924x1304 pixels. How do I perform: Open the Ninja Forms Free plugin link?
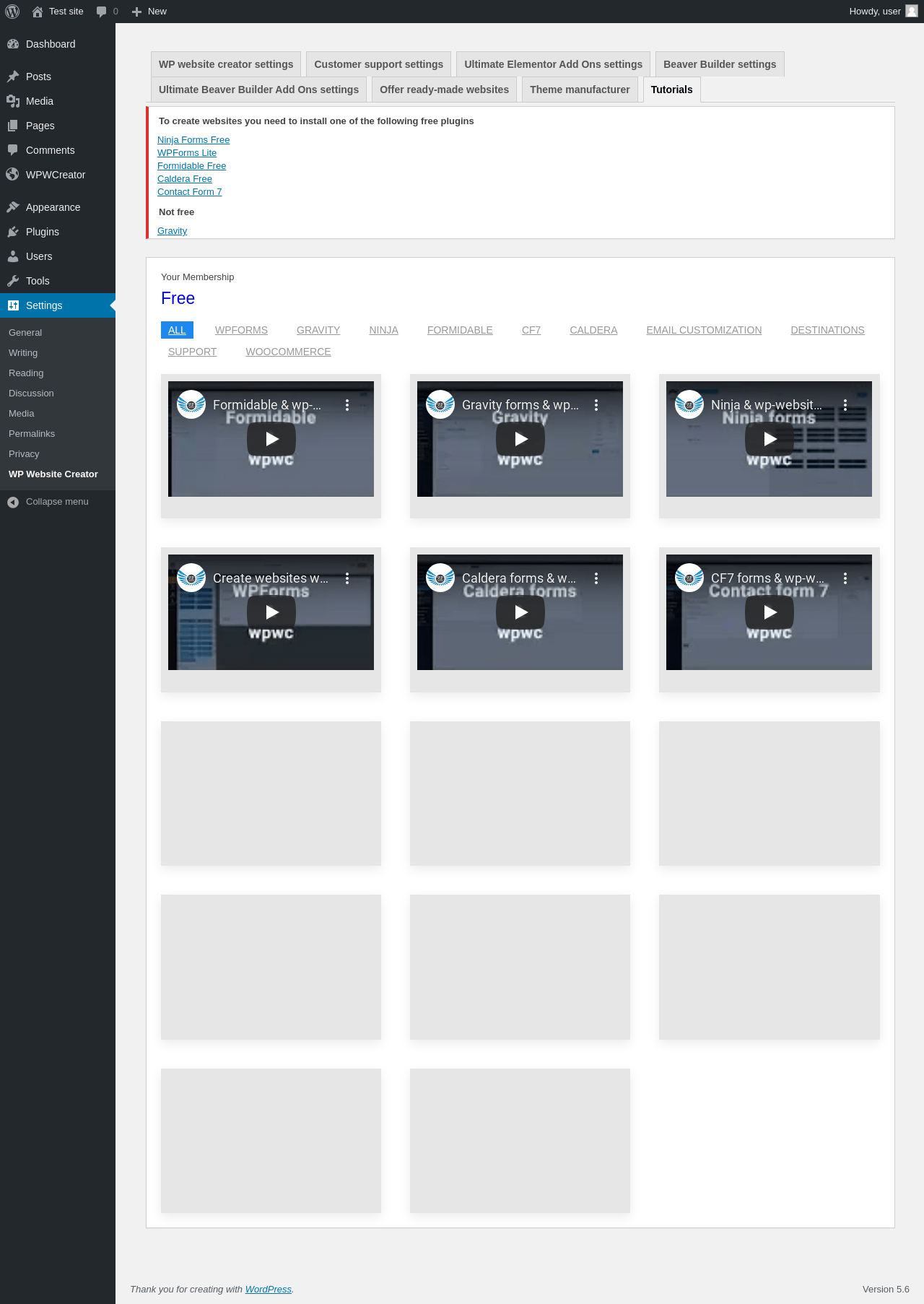[193, 140]
